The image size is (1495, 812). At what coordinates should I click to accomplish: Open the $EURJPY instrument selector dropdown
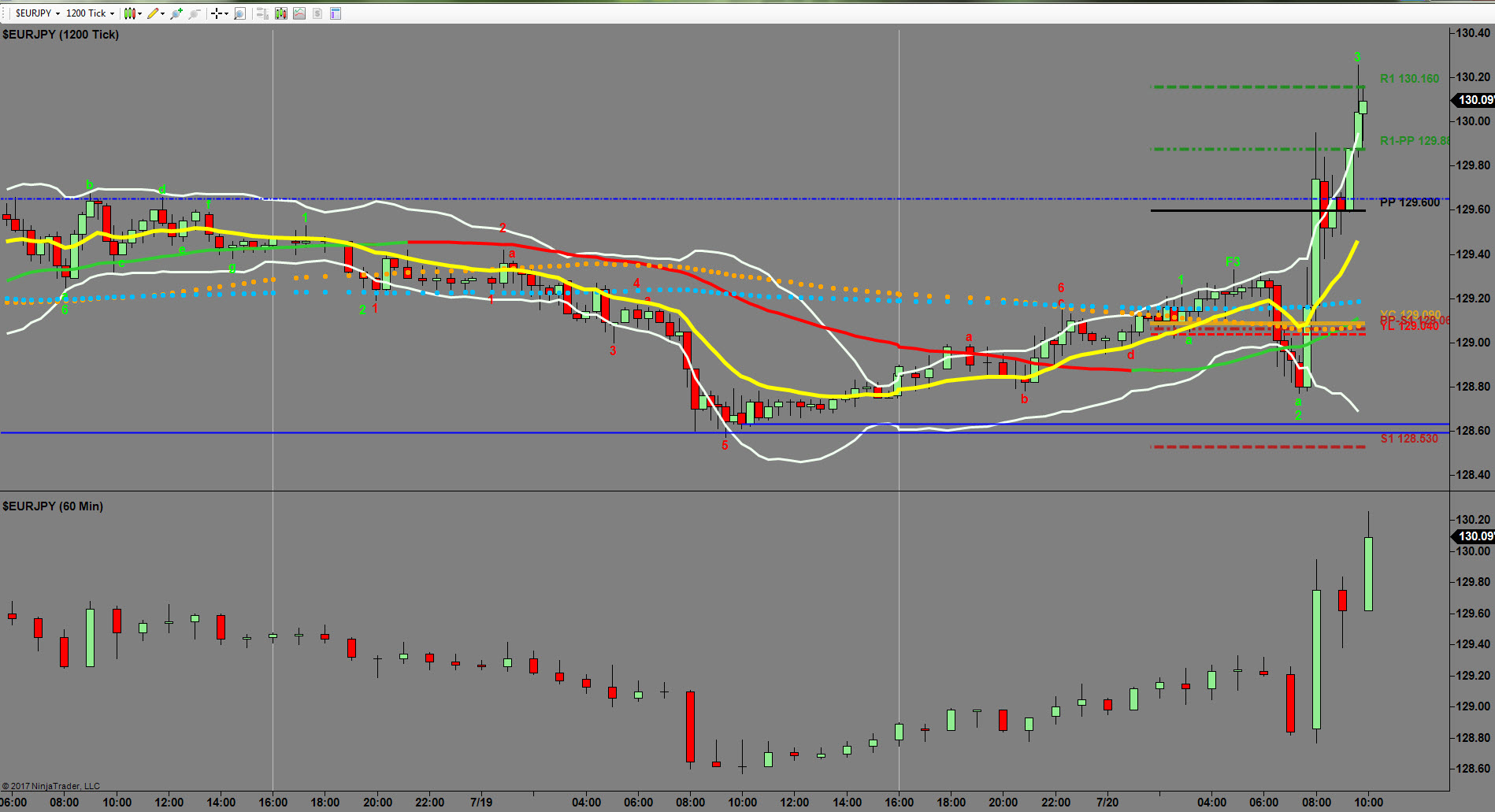tap(37, 13)
